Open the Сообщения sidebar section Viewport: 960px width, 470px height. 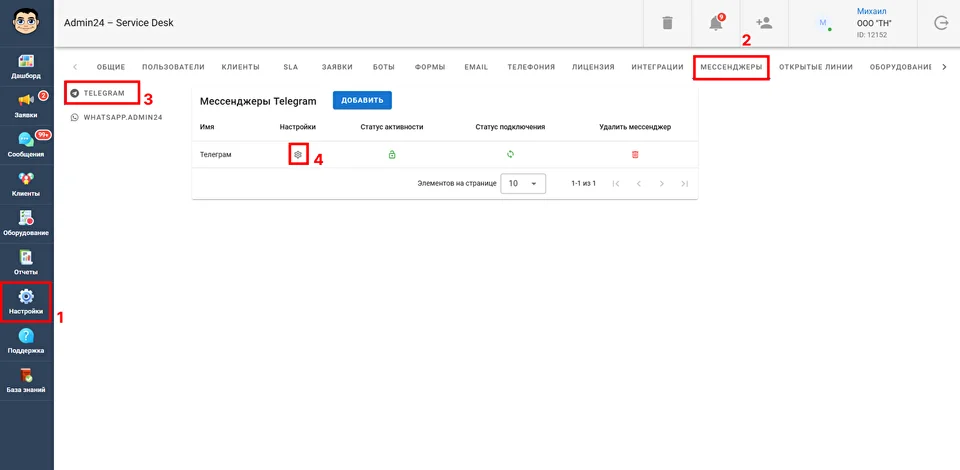point(26,146)
